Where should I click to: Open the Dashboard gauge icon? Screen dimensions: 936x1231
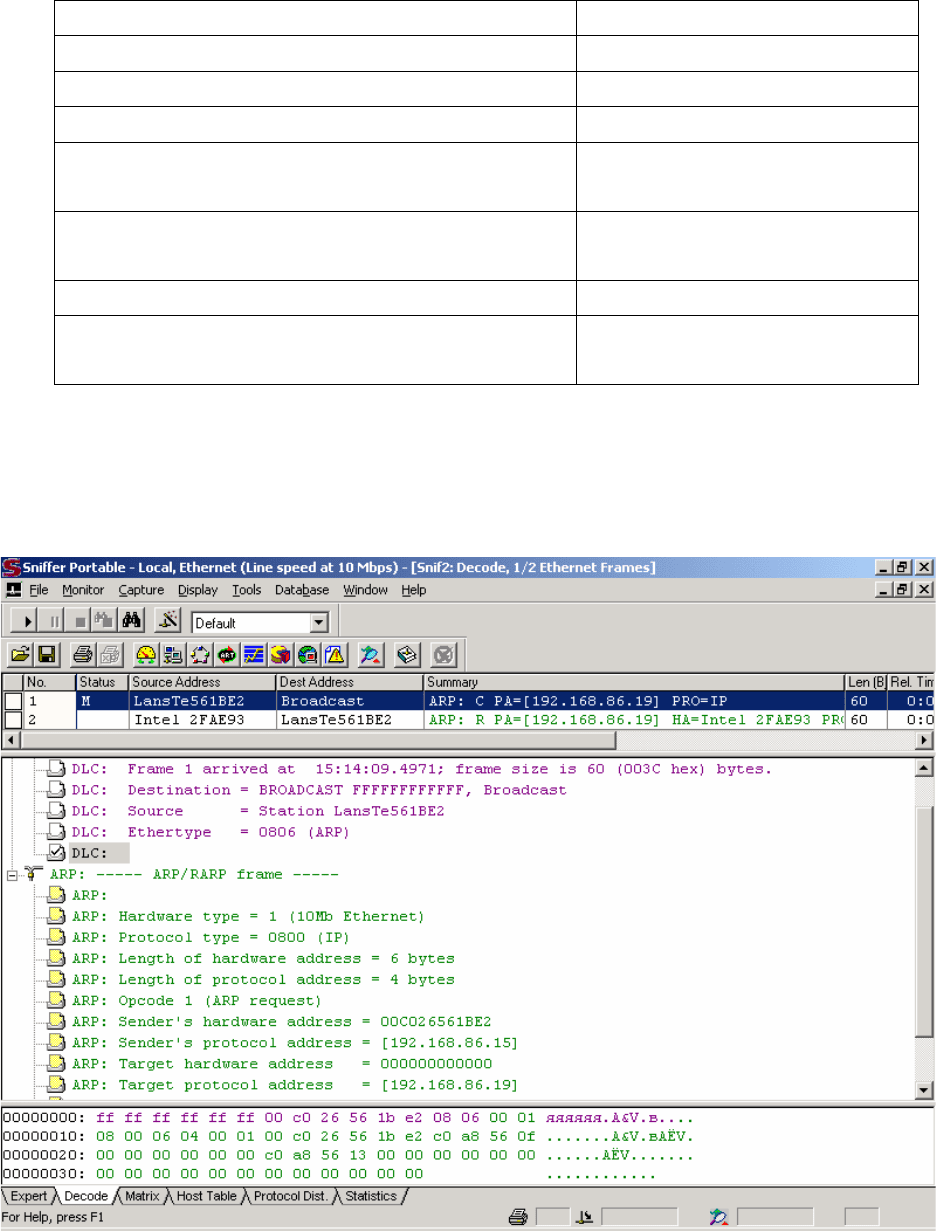coord(146,655)
